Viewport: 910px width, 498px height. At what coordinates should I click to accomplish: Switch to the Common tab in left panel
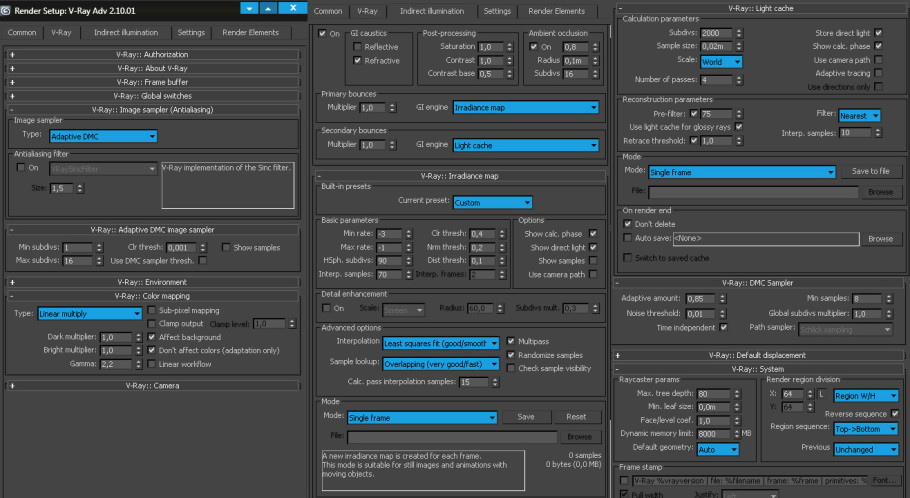(22, 33)
